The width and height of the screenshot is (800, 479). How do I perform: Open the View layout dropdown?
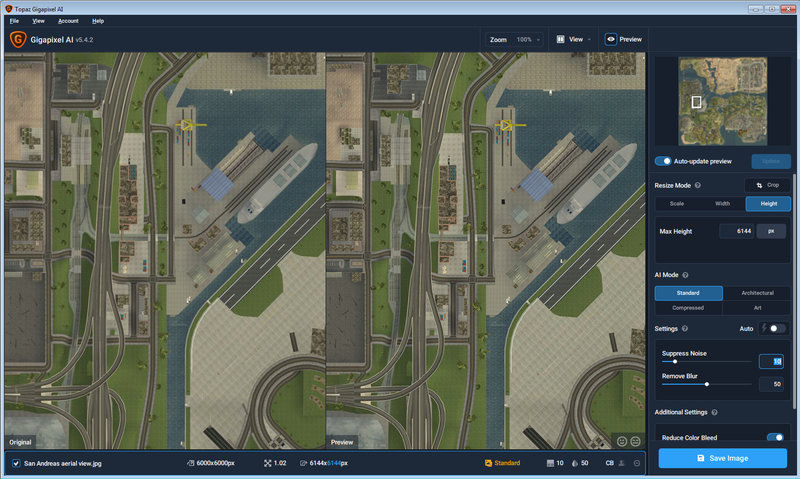[574, 39]
